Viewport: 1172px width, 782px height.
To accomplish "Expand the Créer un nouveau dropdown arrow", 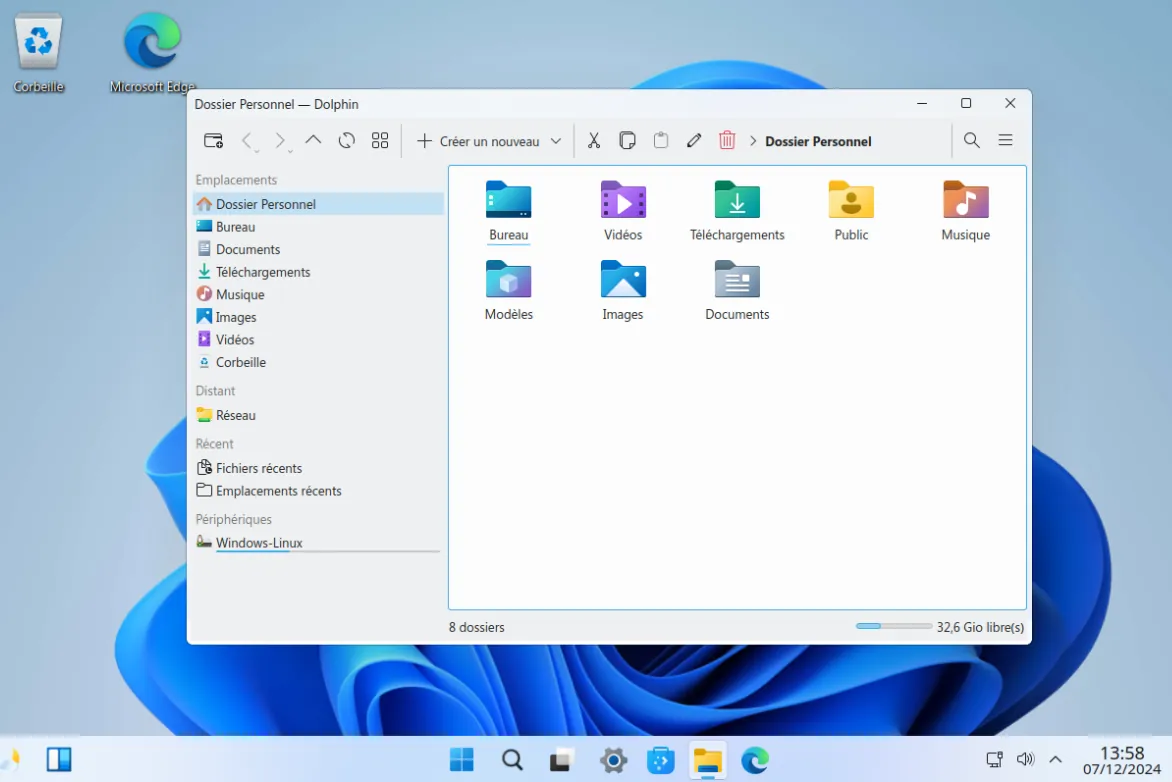I will (556, 141).
